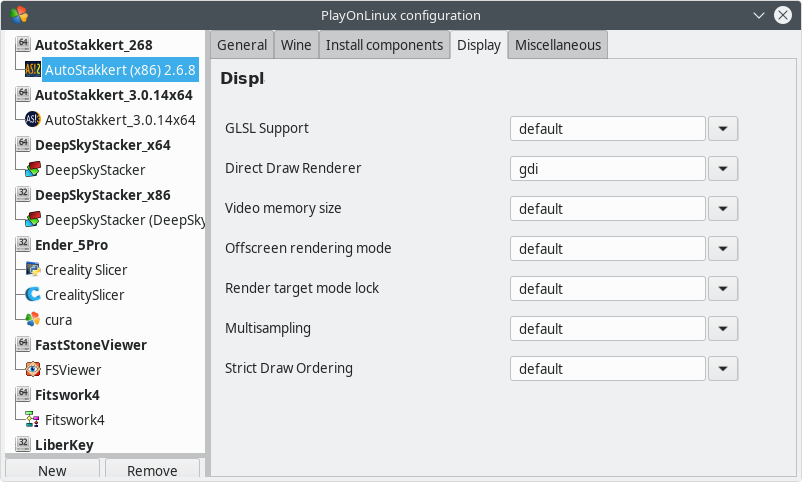Click the 32-bit drive icon of LiberKey
802x482 pixels.
pyautogui.click(x=23, y=444)
